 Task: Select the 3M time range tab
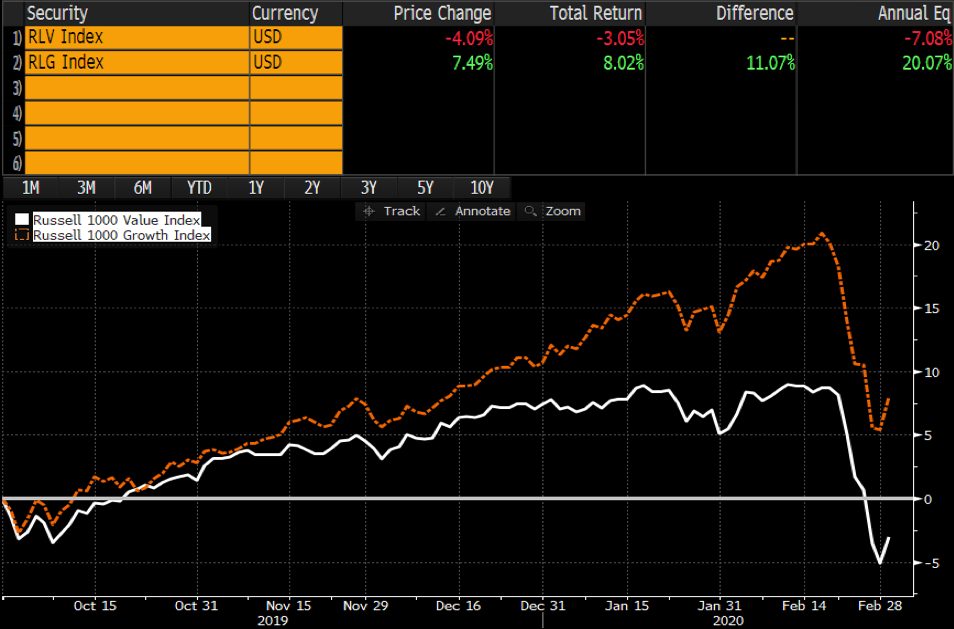[x=86, y=188]
